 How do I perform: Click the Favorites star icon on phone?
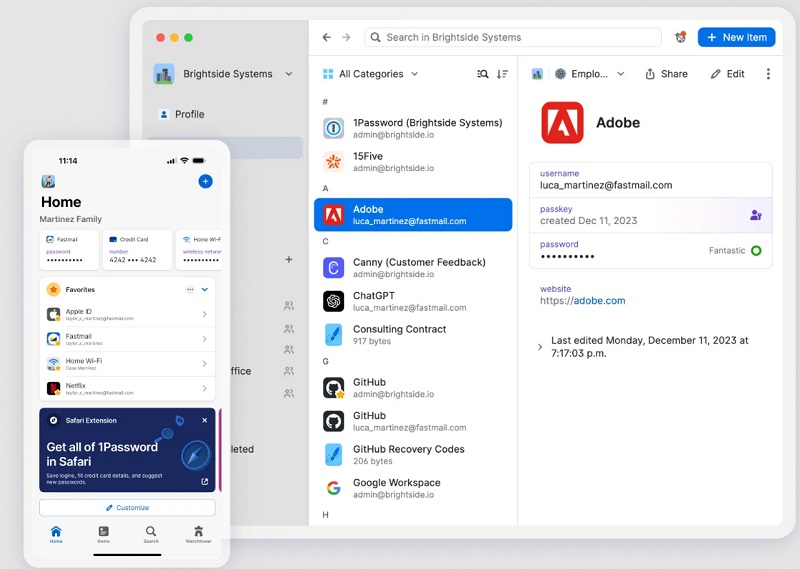point(53,289)
